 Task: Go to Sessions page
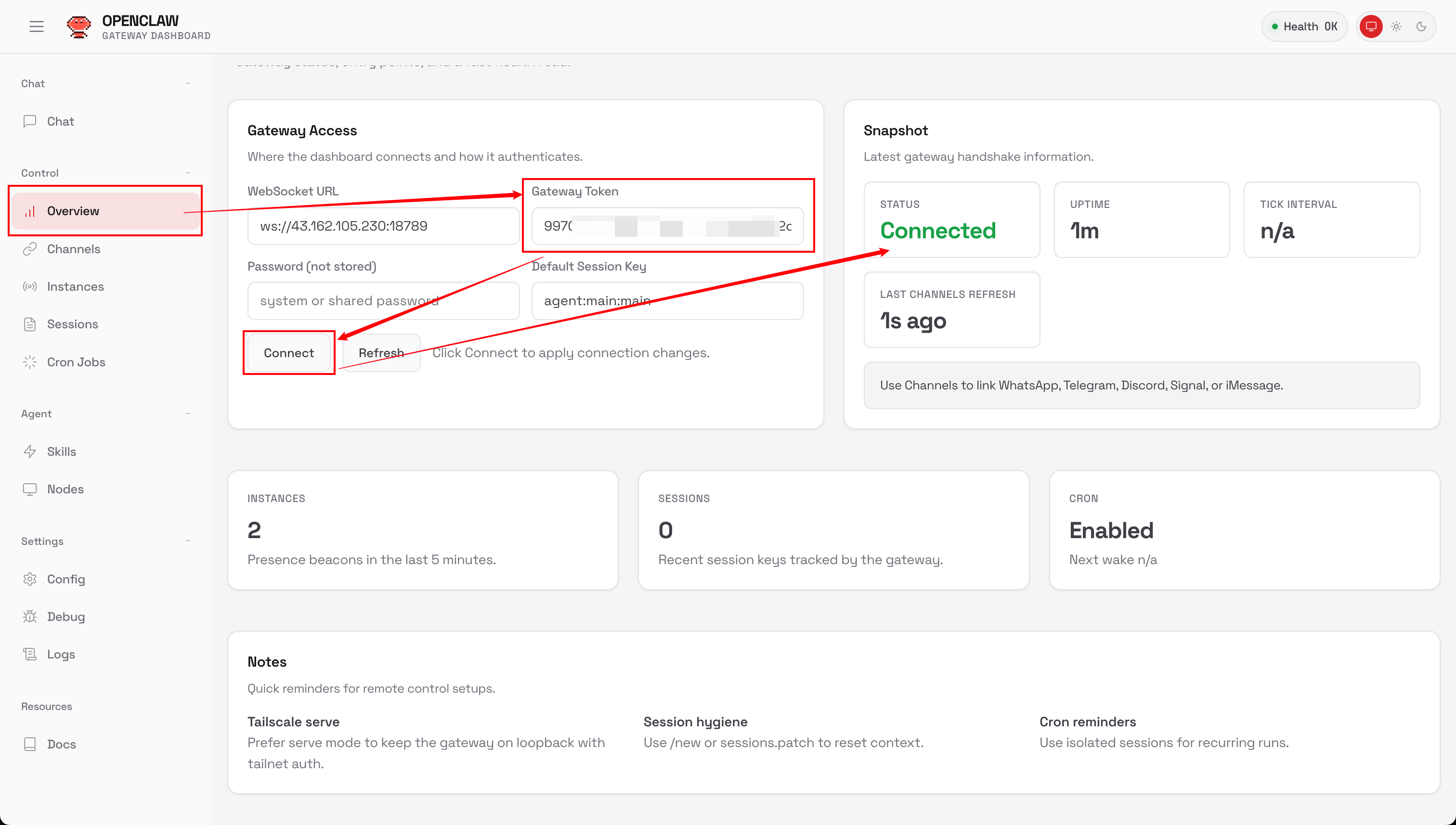tap(72, 324)
